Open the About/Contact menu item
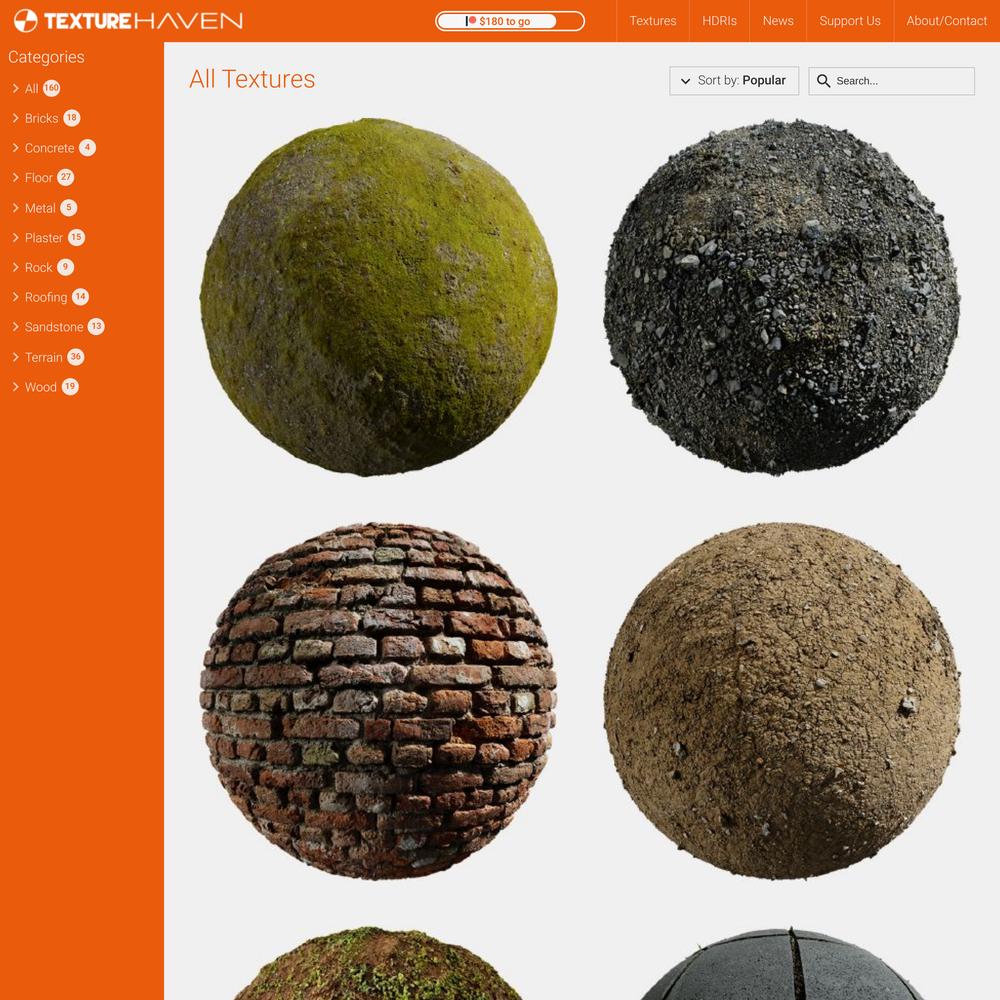This screenshot has width=1000, height=1000. click(x=946, y=21)
